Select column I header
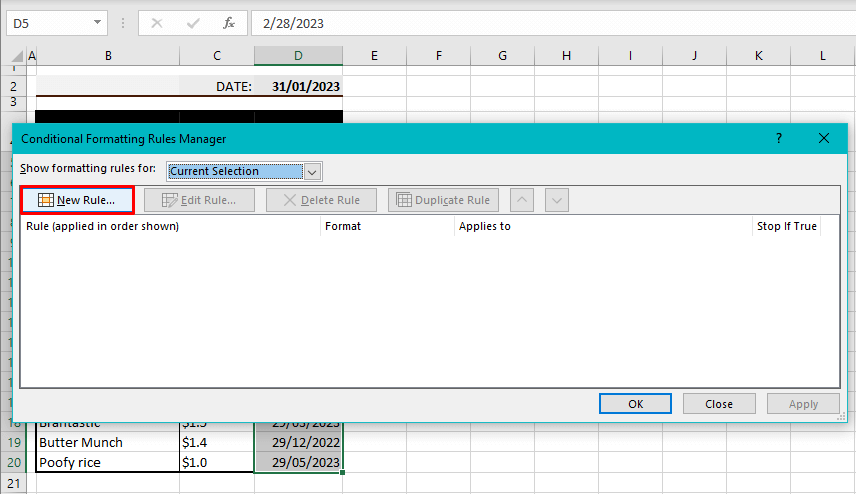Viewport: 856px width, 494px height. pos(631,56)
